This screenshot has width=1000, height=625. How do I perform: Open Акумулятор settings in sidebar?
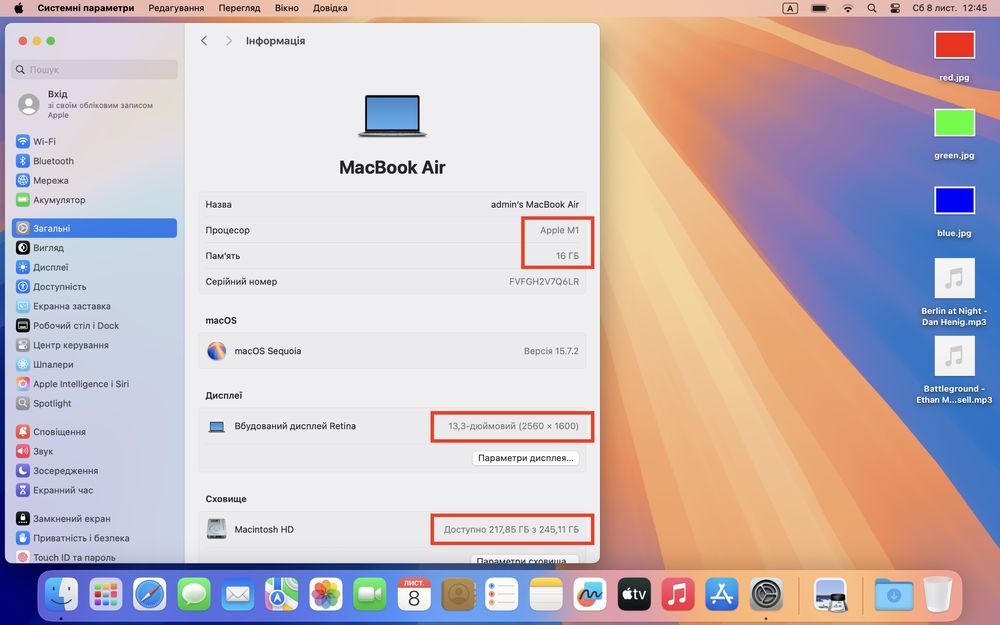pyautogui.click(x=94, y=200)
